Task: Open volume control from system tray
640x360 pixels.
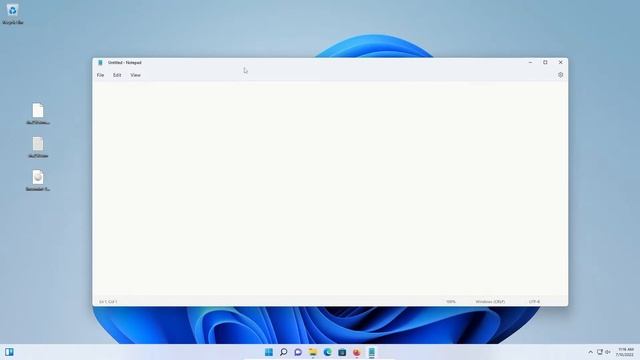Action: pyautogui.click(x=608, y=352)
